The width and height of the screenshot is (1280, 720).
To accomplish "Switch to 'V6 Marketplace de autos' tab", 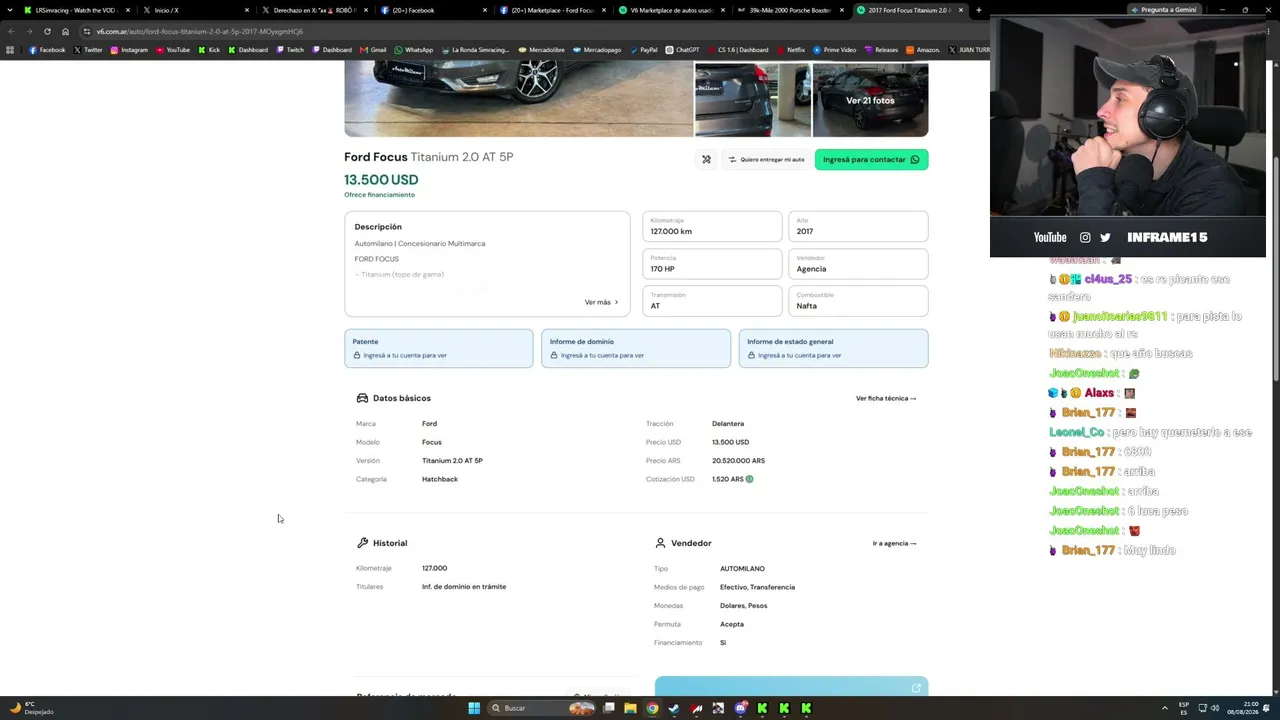I will pyautogui.click(x=672, y=10).
